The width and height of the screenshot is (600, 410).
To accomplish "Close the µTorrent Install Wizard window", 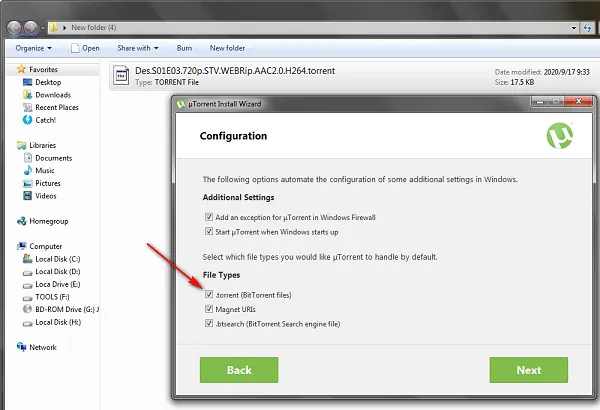I will click(x=579, y=101).
